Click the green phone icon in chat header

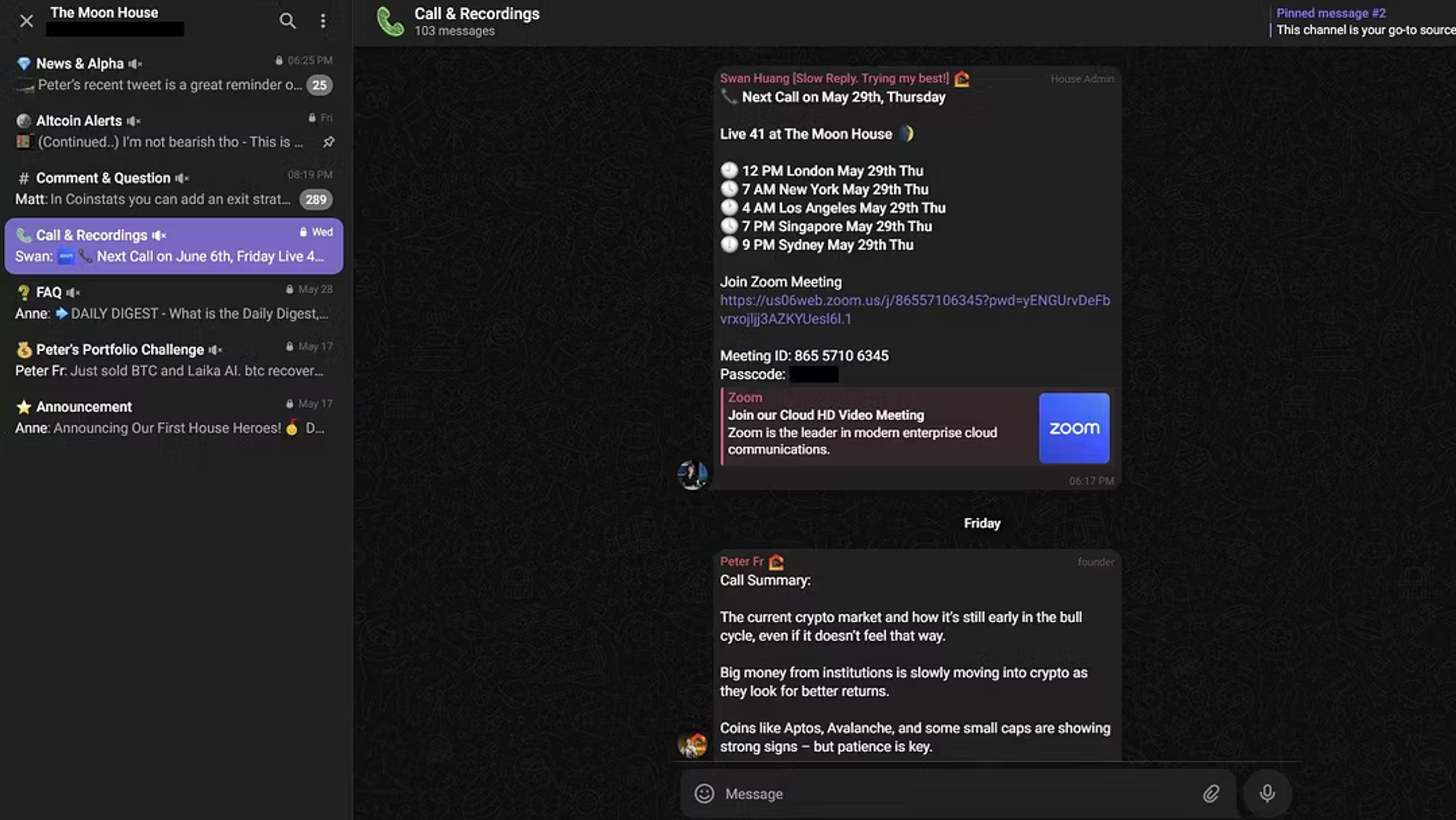click(390, 22)
